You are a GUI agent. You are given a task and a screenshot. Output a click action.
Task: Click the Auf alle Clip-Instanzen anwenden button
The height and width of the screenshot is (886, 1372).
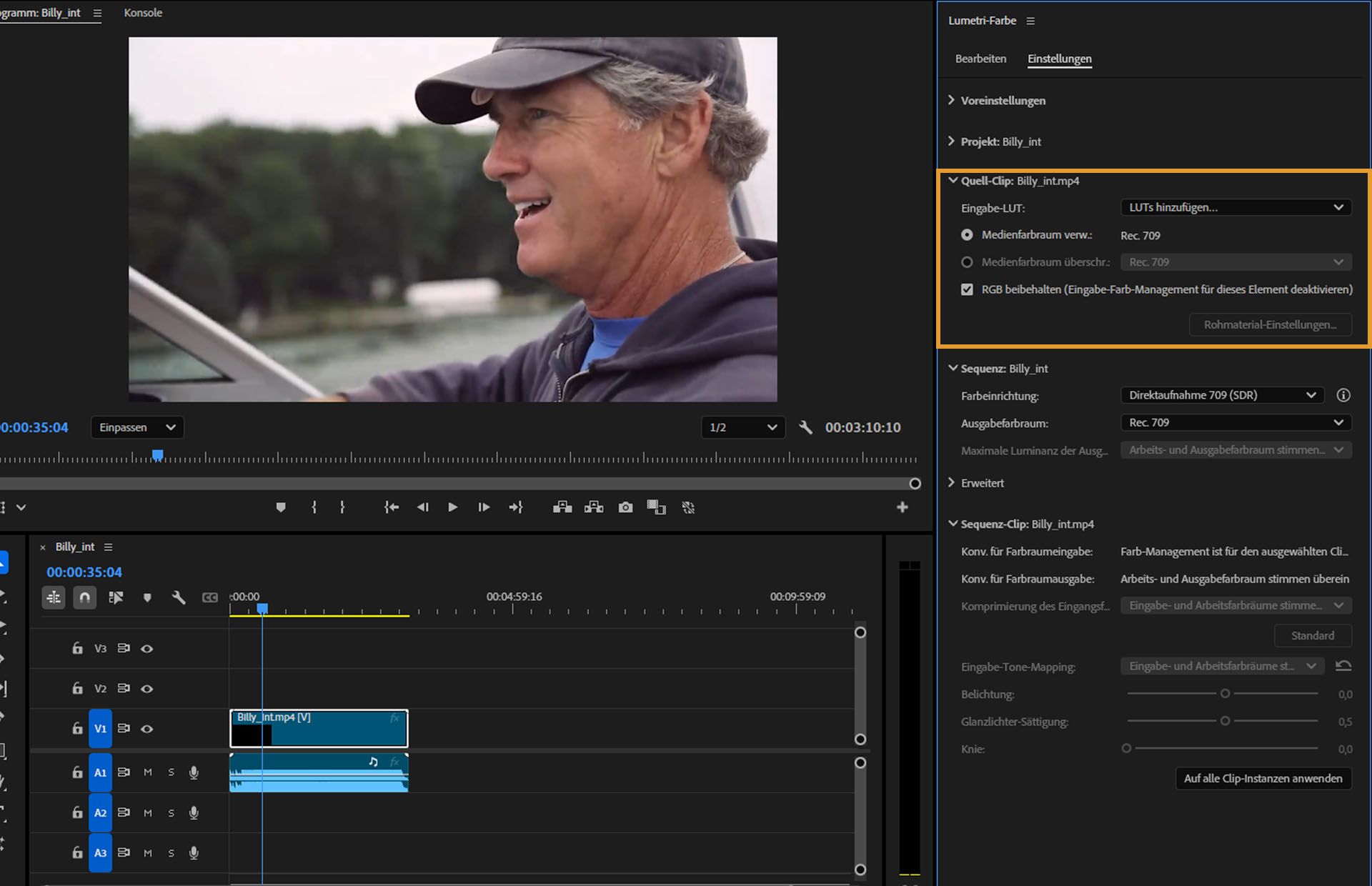[1263, 778]
